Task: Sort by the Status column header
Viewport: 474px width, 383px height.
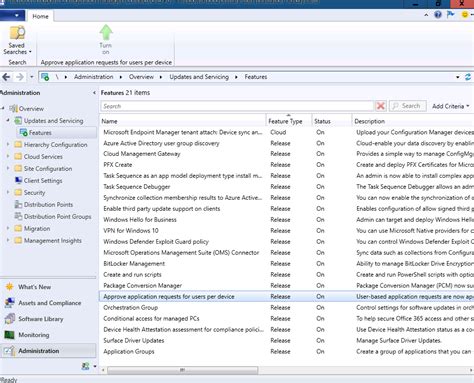Action: (332, 121)
